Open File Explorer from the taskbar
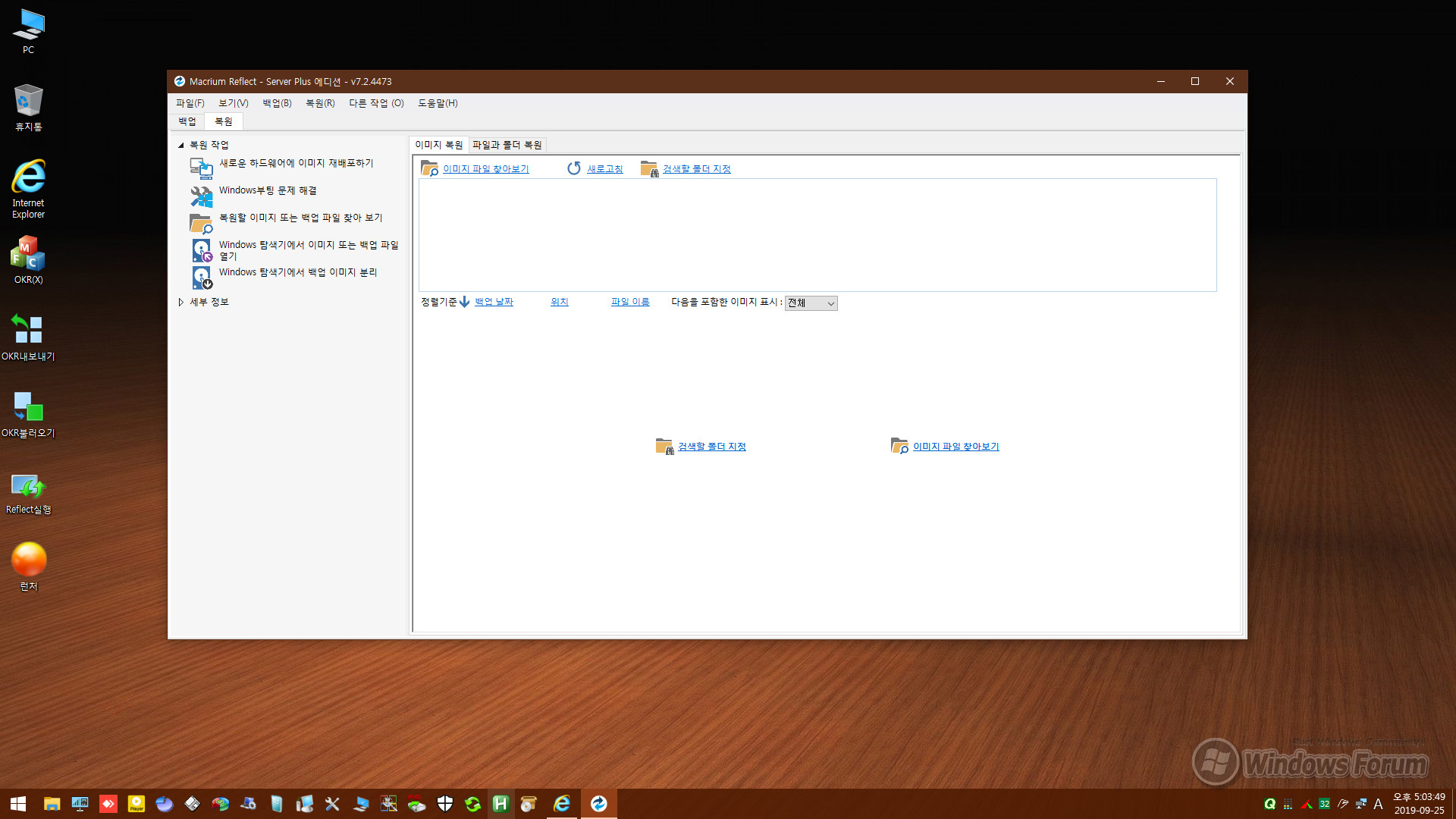Image resolution: width=1456 pixels, height=819 pixels. click(x=52, y=804)
